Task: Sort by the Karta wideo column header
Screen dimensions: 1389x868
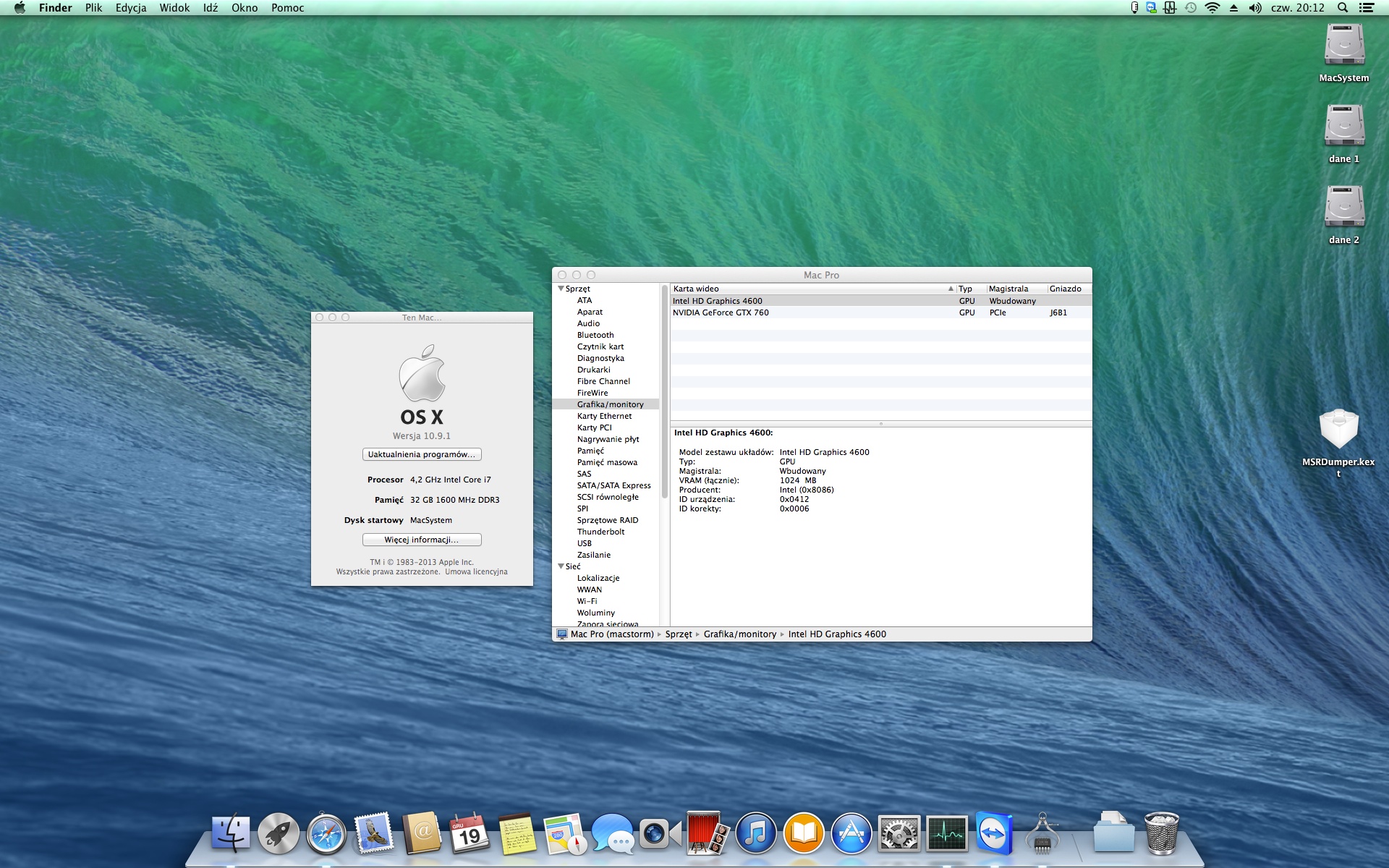Action: (x=812, y=289)
